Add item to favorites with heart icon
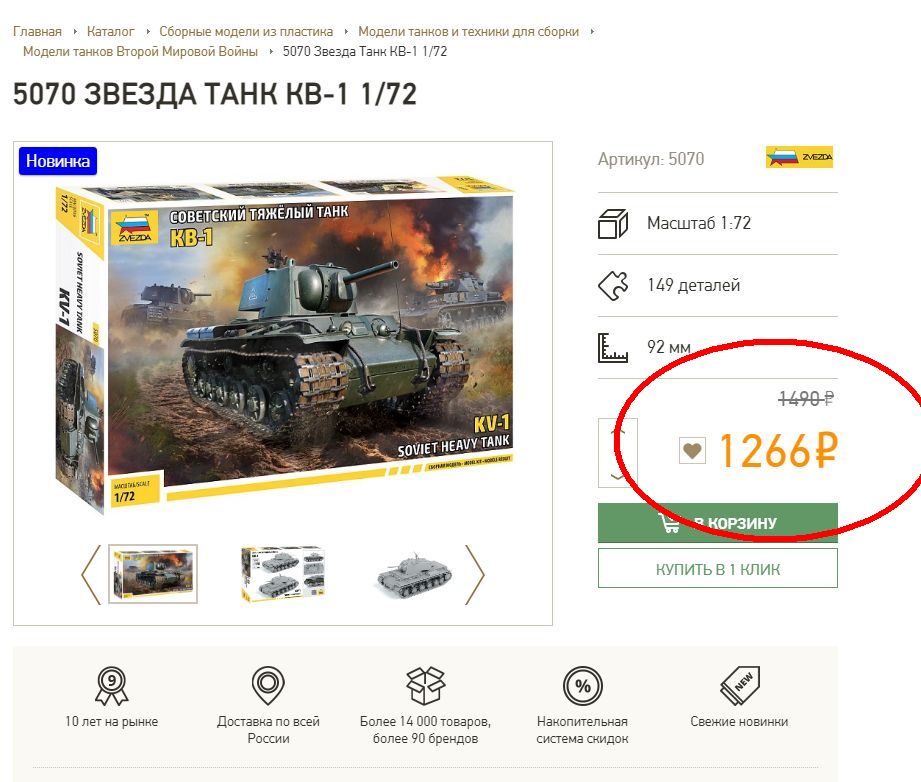This screenshot has width=921, height=782. click(x=692, y=451)
